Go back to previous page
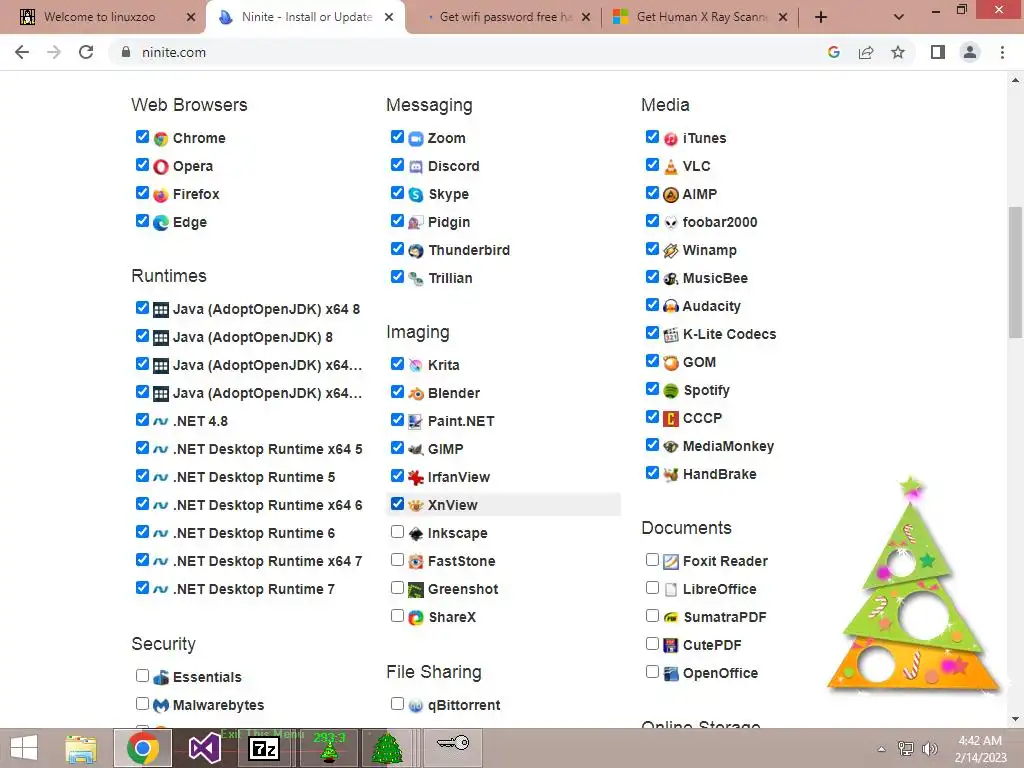1024x768 pixels. pos(22,52)
